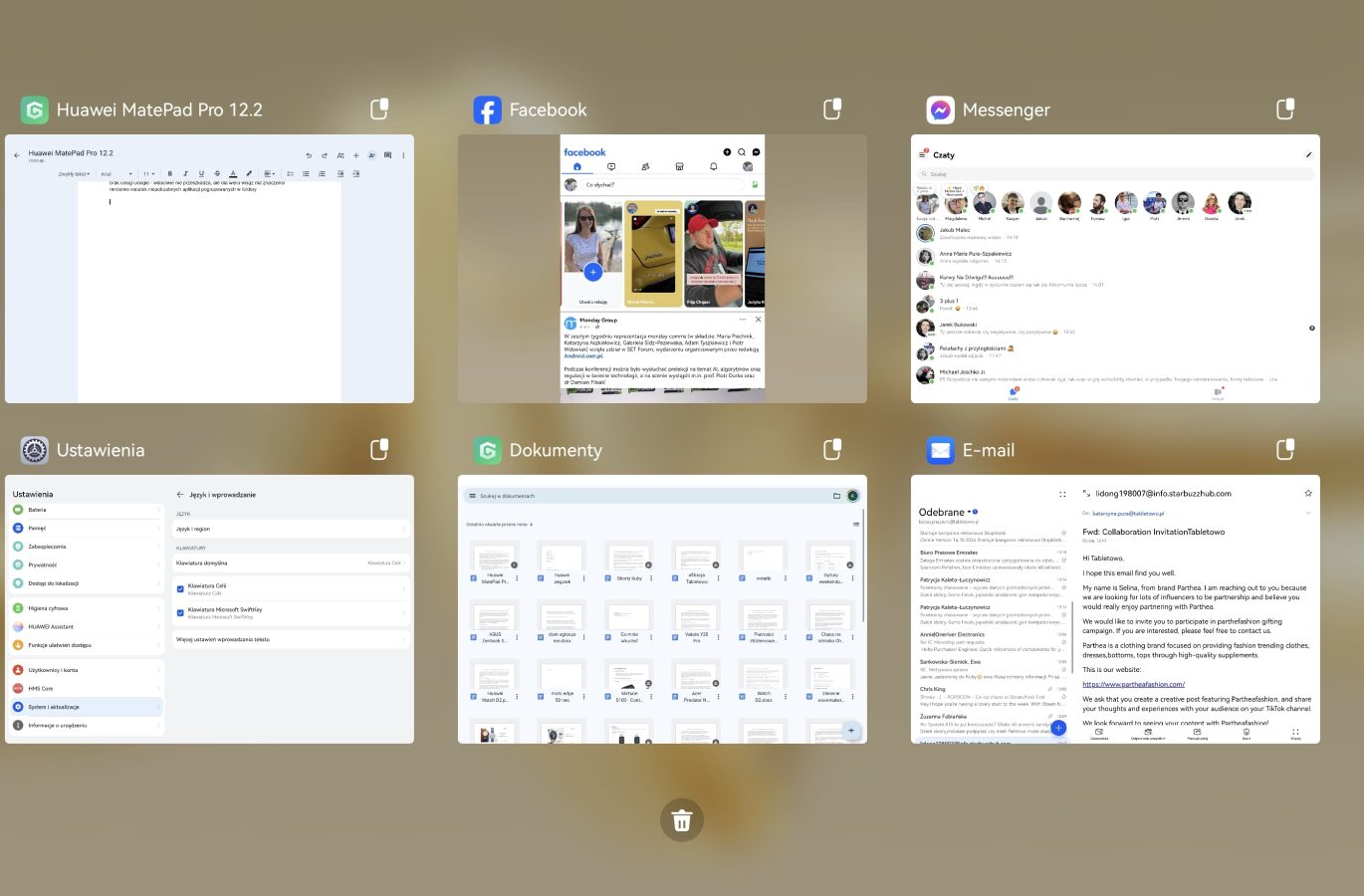Tap the split-screen icon on the Dokumenty card
Image resolution: width=1364 pixels, height=896 pixels.
pyautogui.click(x=832, y=450)
